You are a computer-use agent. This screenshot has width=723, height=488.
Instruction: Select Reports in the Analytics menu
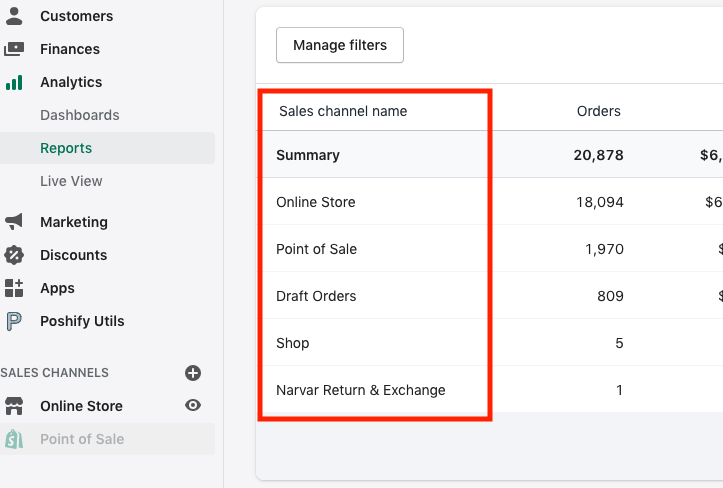click(66, 148)
